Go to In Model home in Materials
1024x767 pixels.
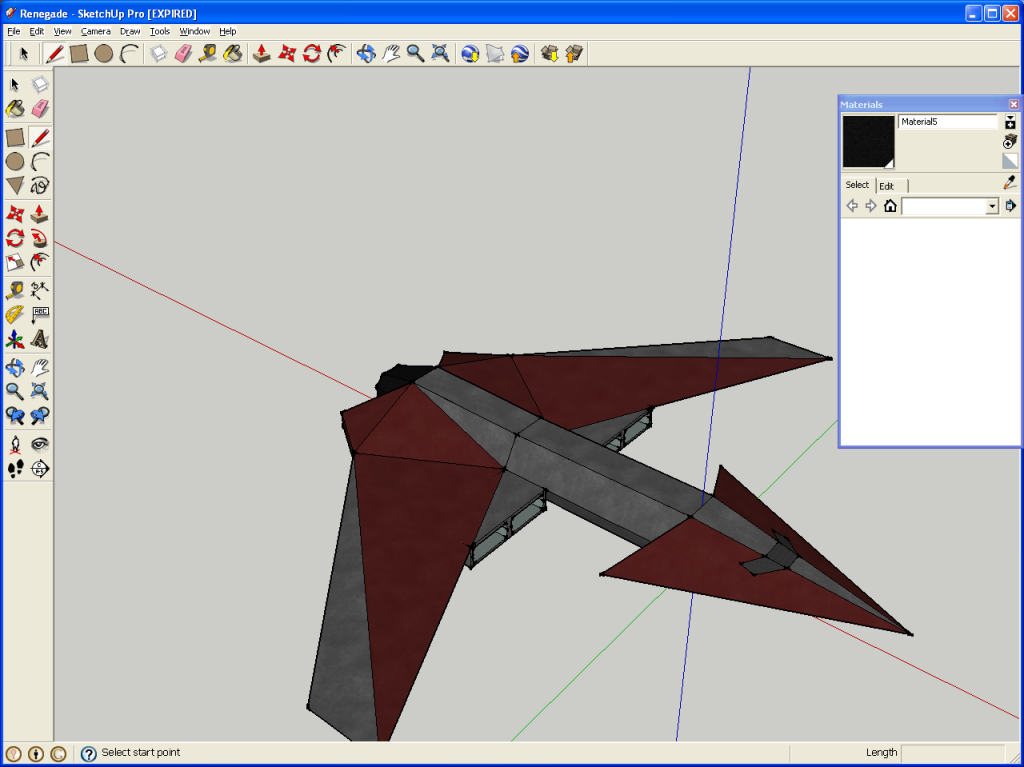click(x=890, y=206)
